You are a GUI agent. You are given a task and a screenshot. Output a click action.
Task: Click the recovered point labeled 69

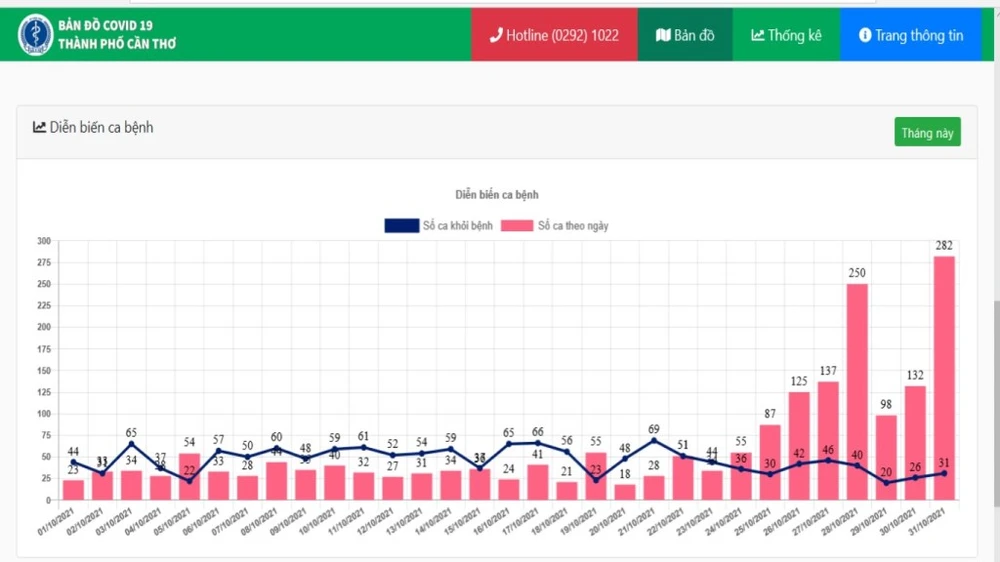tap(655, 440)
